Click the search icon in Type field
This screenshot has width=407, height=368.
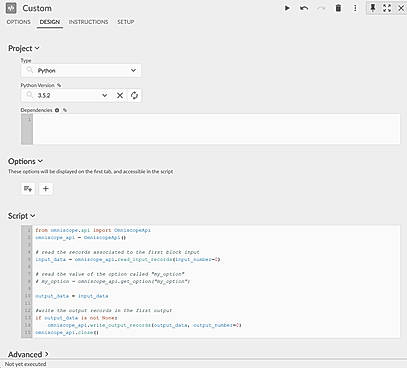tap(30, 70)
